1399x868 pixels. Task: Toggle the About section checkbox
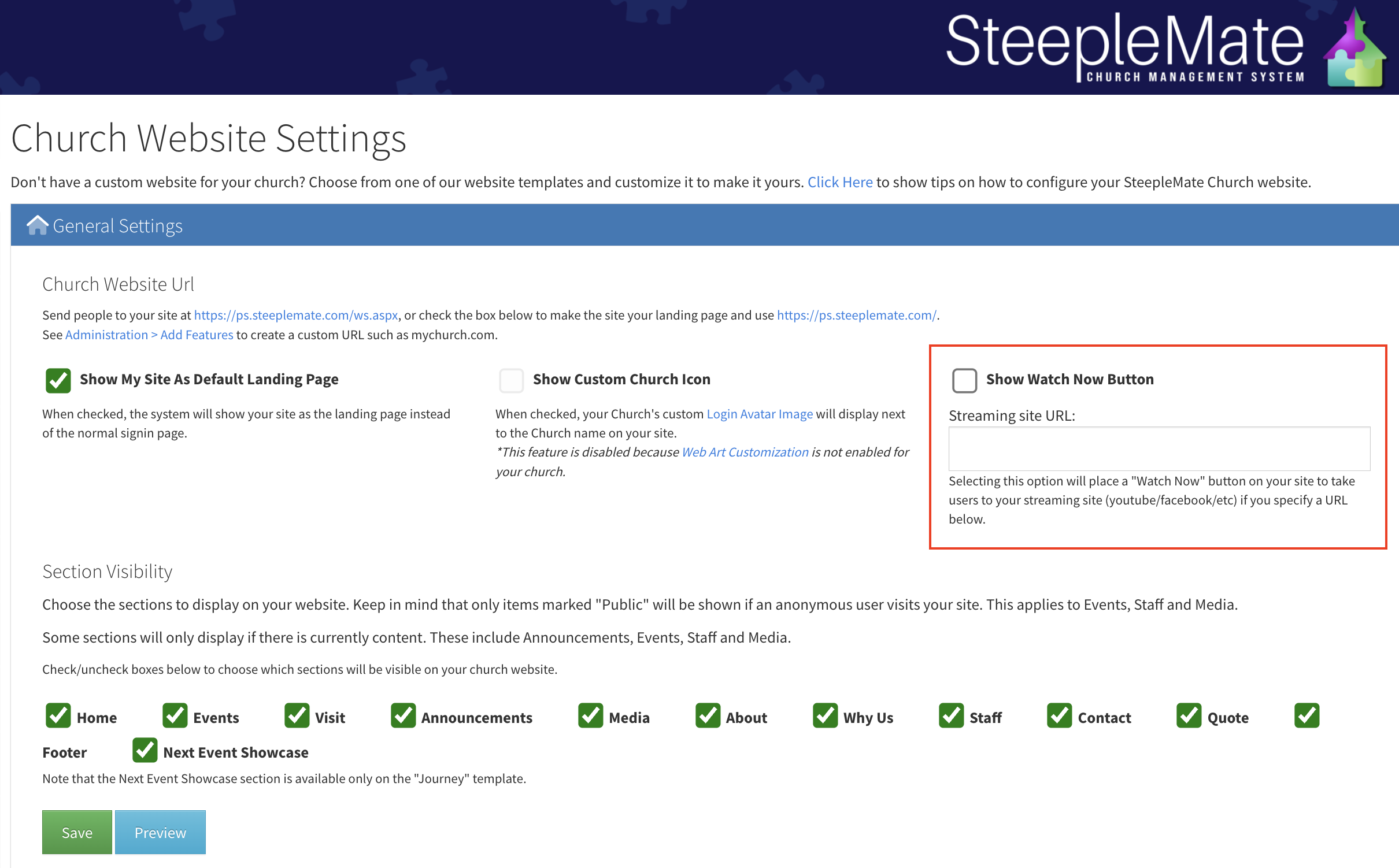pos(708,715)
